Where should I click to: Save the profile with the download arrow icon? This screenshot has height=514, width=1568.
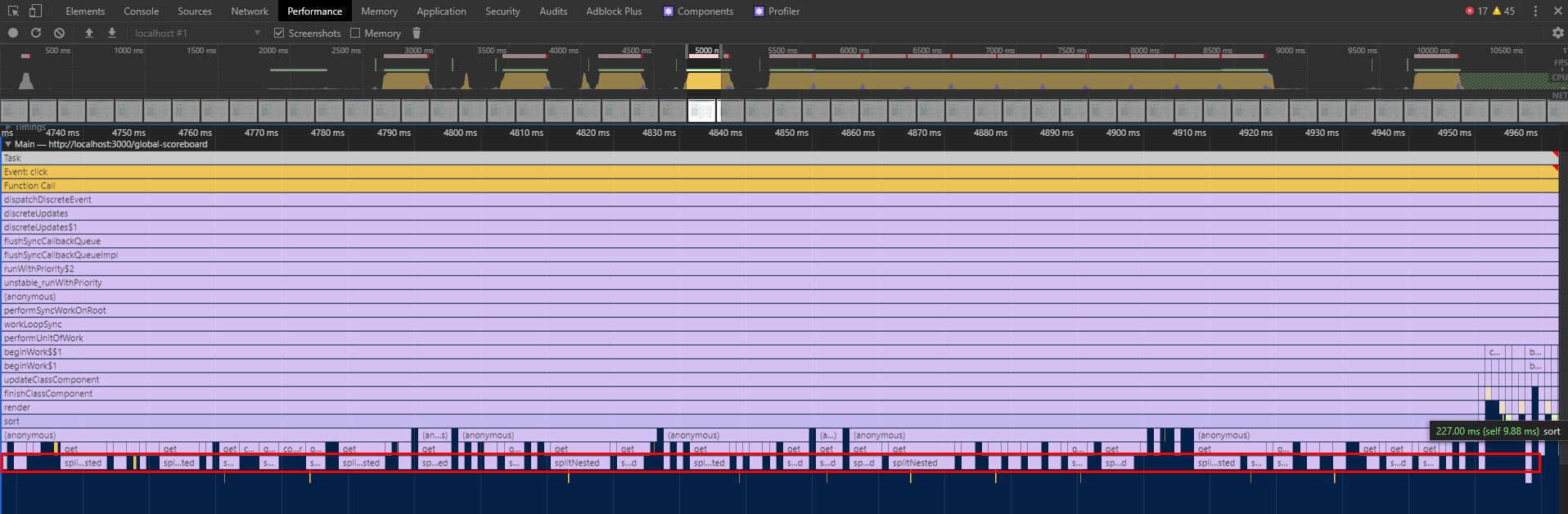tap(112, 33)
